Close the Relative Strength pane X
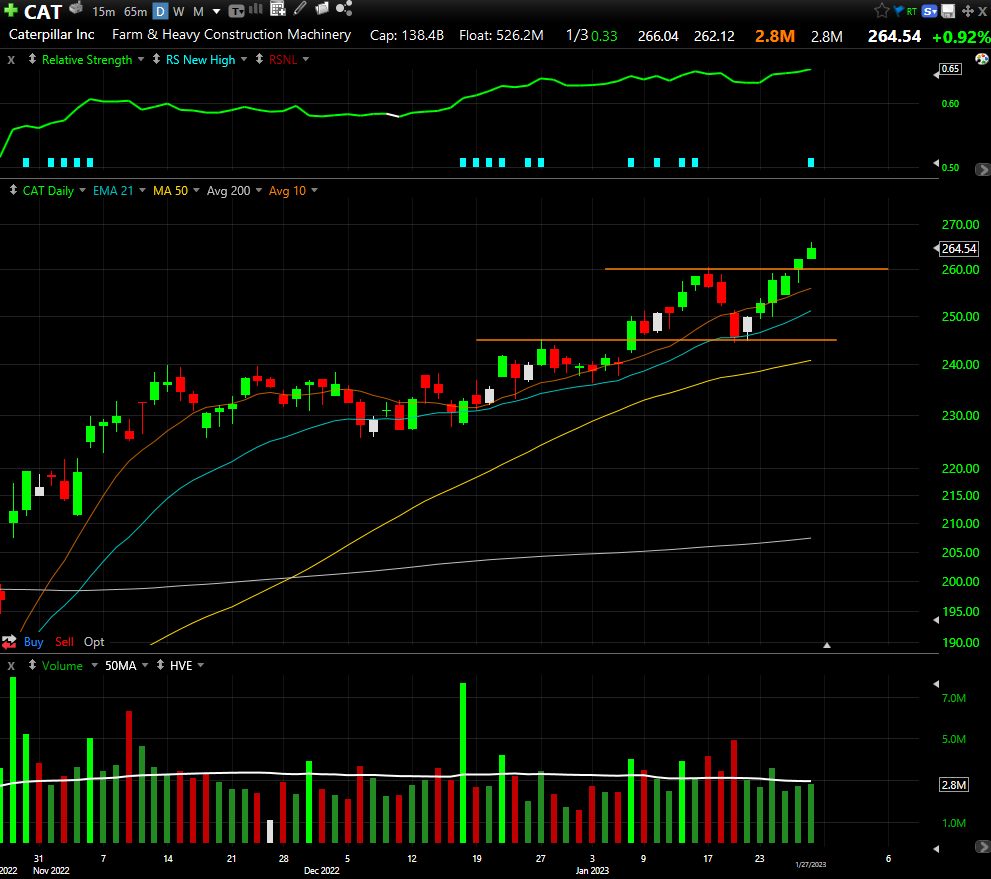This screenshot has height=879, width=991. [11, 60]
